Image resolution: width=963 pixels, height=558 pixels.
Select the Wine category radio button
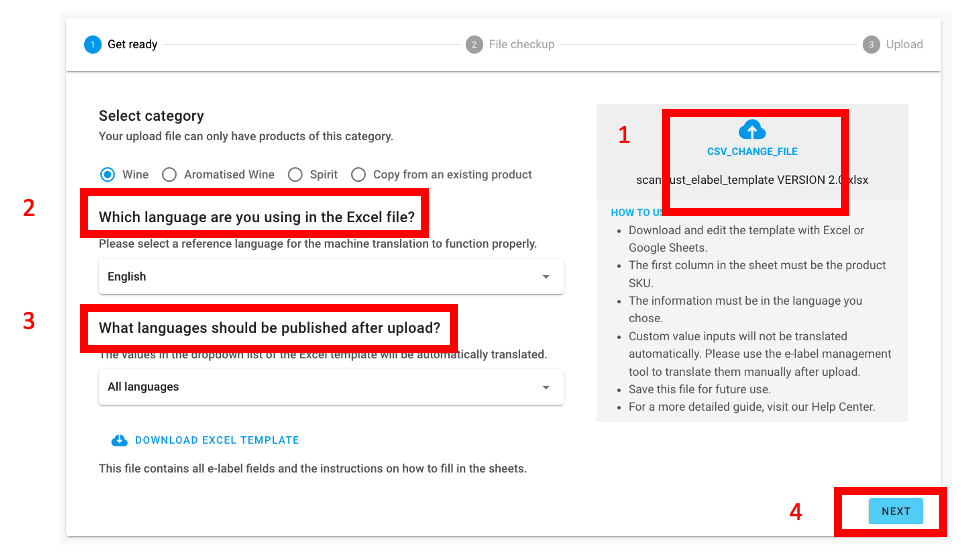[x=108, y=174]
